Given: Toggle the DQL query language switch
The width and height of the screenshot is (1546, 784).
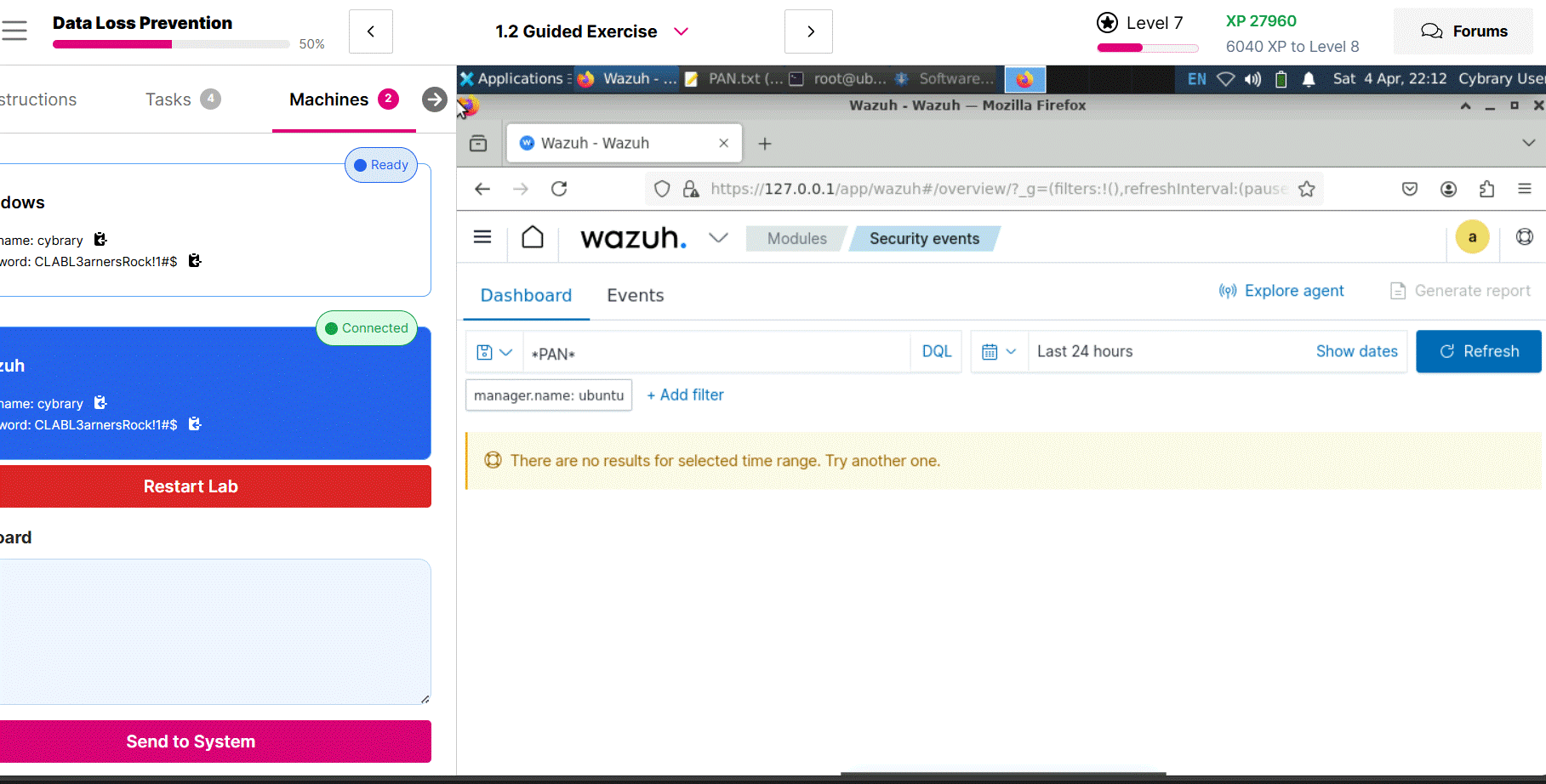Looking at the screenshot, I should [937, 351].
